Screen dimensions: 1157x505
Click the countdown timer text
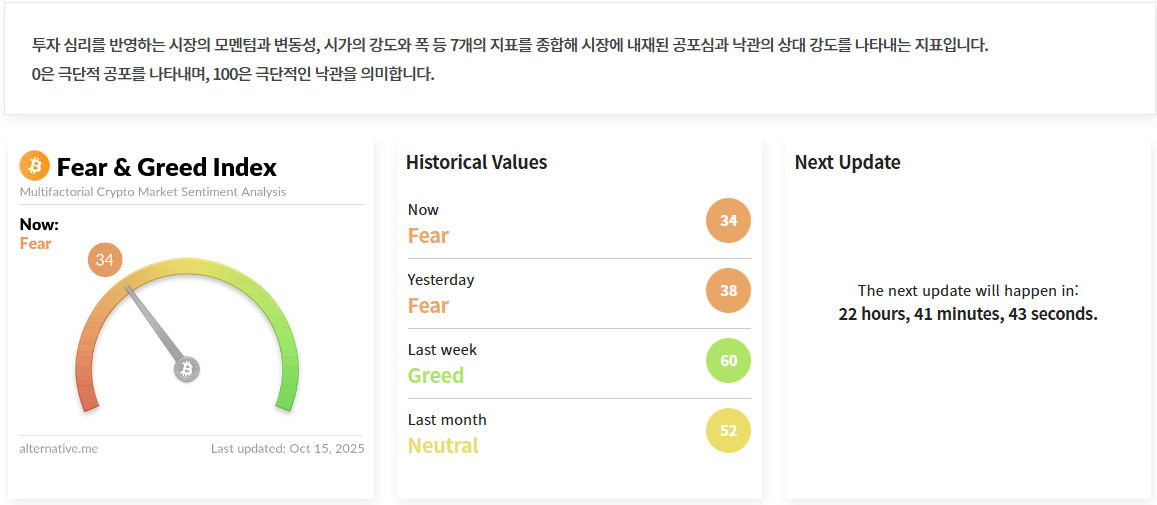[967, 314]
